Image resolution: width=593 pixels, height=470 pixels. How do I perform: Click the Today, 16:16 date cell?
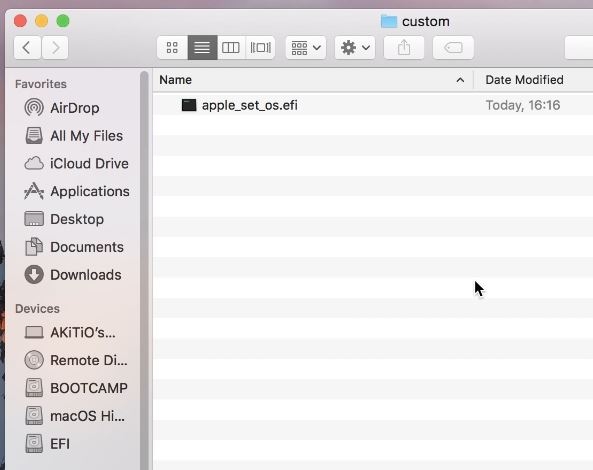point(523,105)
